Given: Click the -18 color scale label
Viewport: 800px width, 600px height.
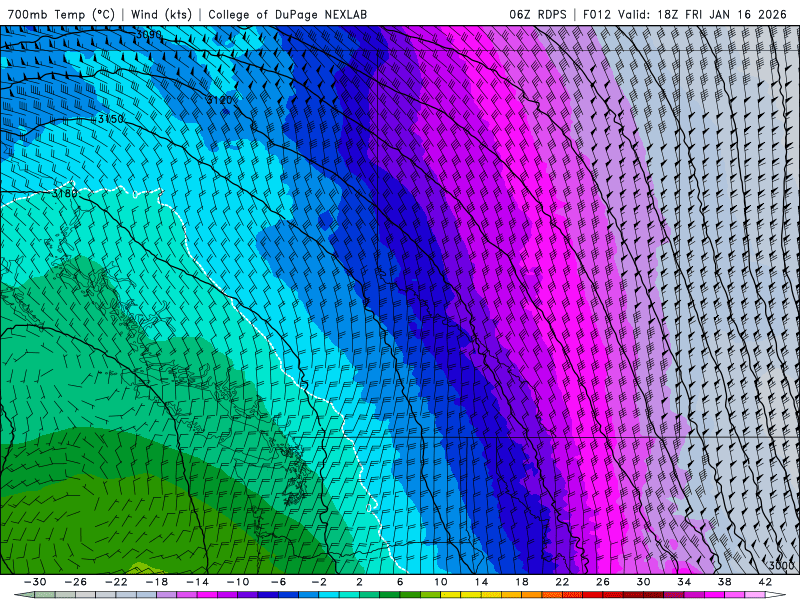Looking at the screenshot, I should pos(157,582).
